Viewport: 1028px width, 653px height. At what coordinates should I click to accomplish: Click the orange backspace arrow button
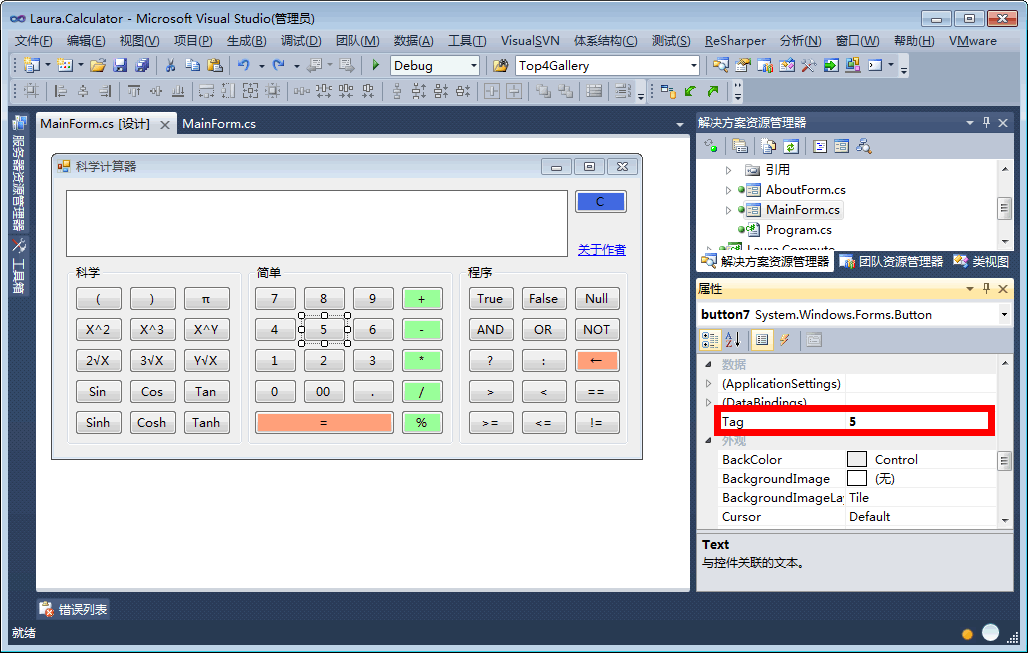[x=597, y=361]
